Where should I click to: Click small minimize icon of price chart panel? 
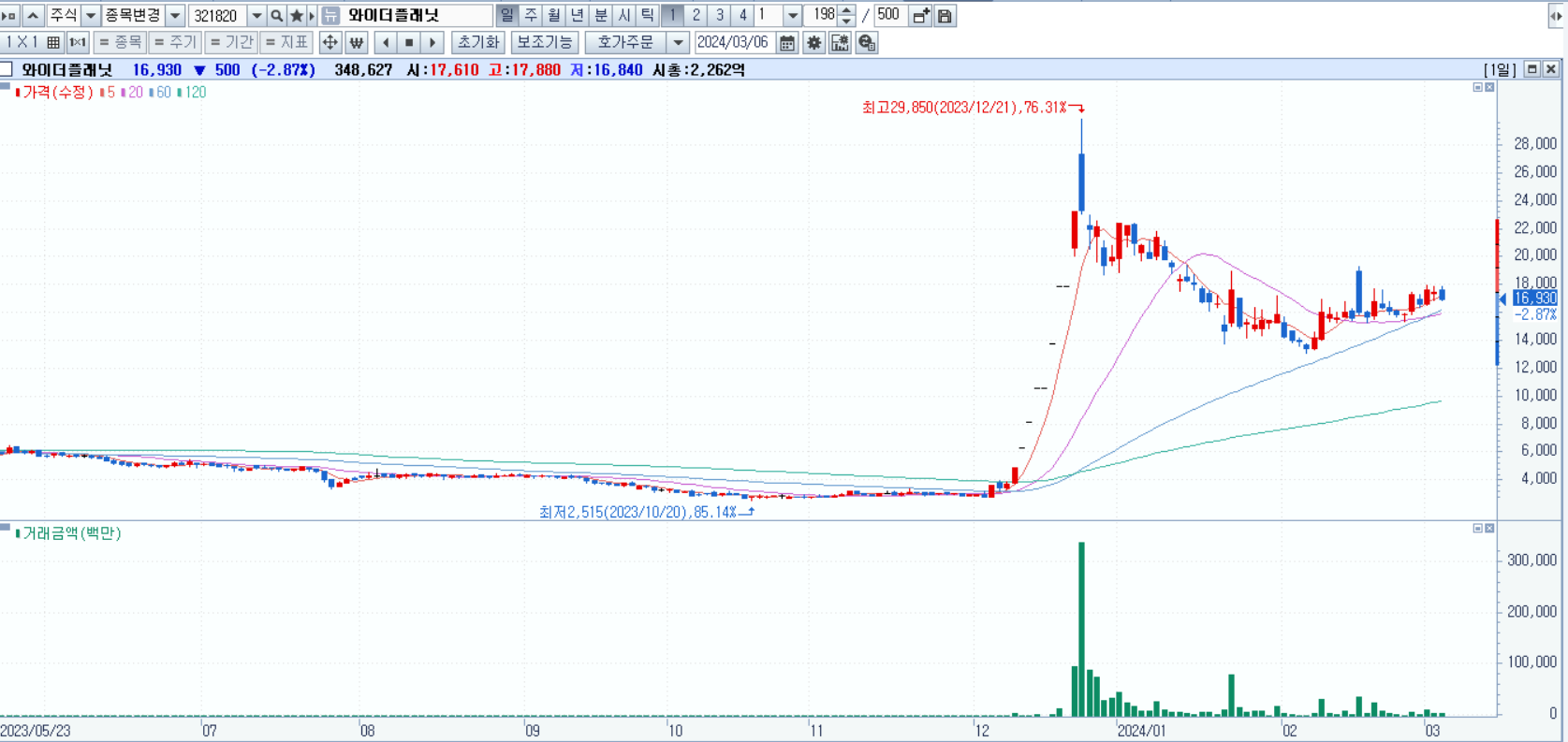[1478, 87]
